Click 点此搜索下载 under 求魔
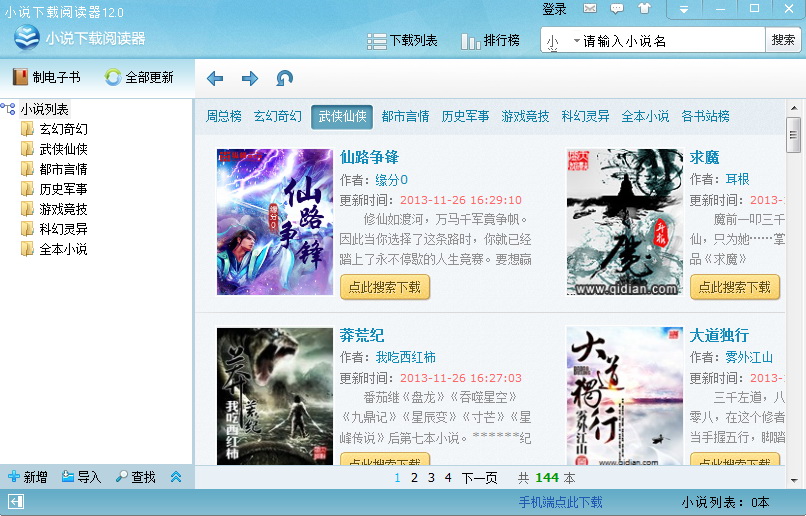Viewport: 806px width, 516px height. click(735, 287)
